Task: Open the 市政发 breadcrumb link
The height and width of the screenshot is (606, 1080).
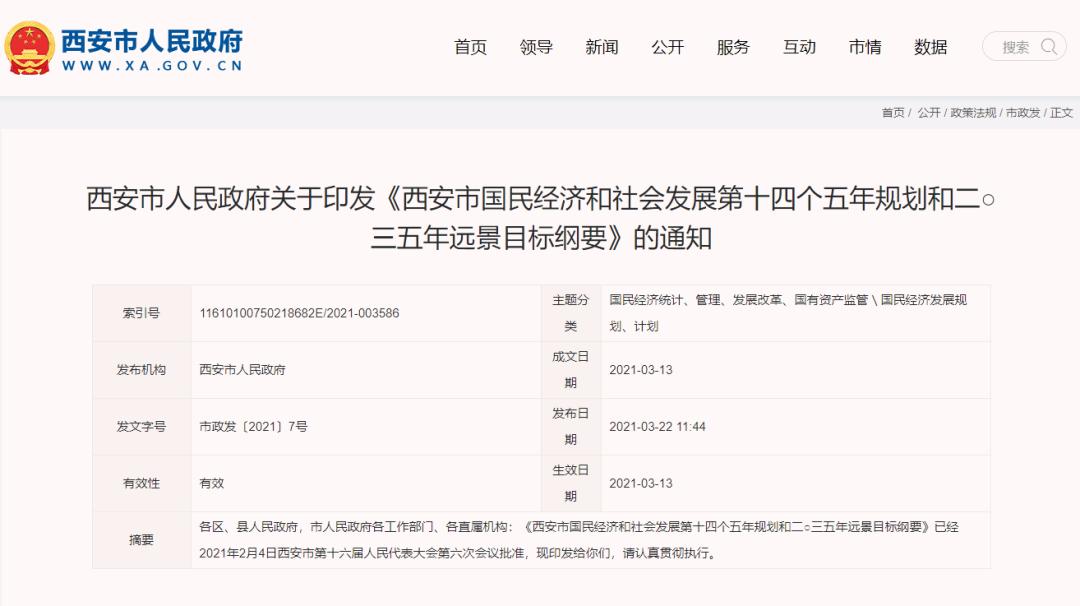Action: coord(1019,113)
